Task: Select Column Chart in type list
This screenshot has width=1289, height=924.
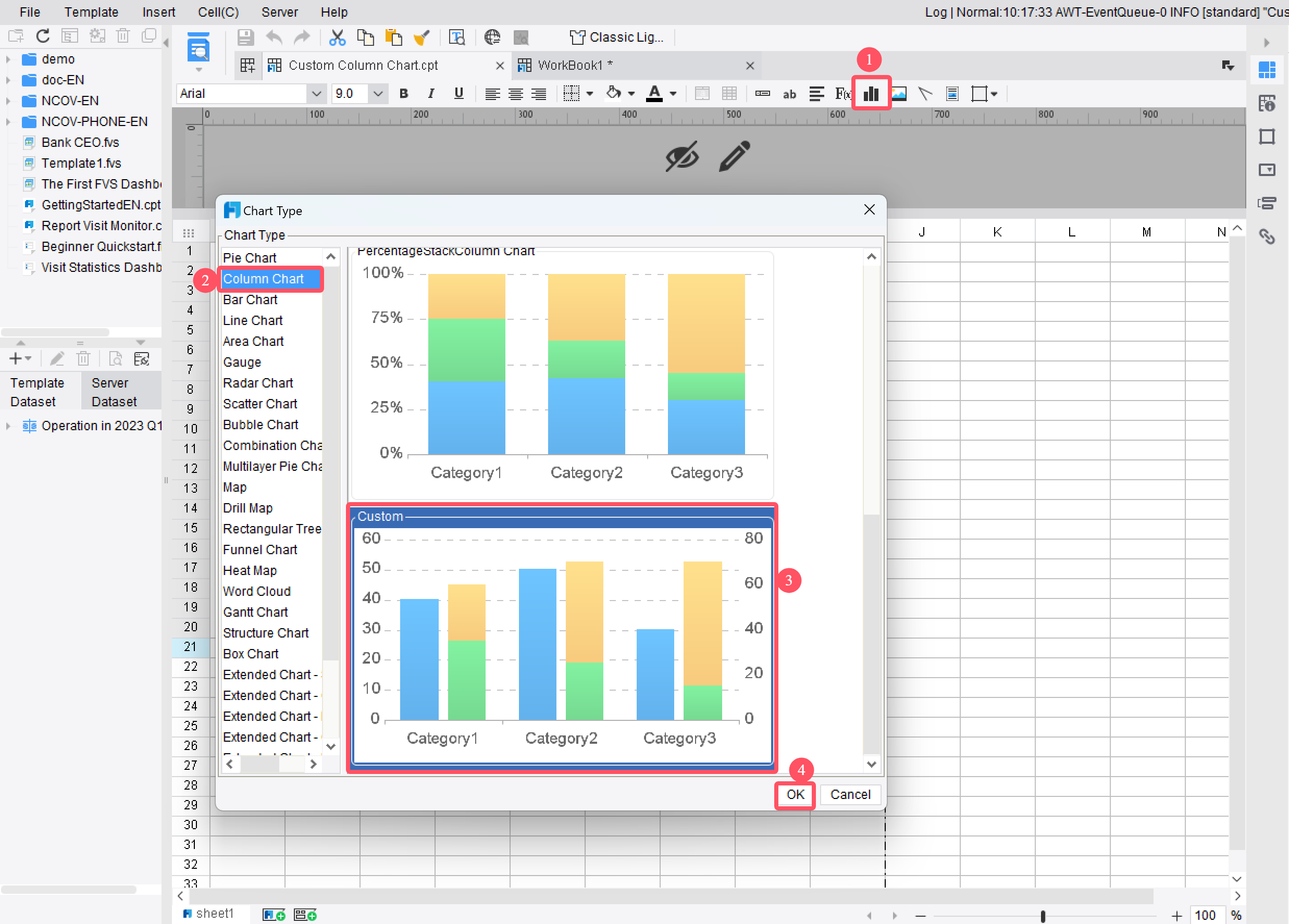Action: coord(271,279)
